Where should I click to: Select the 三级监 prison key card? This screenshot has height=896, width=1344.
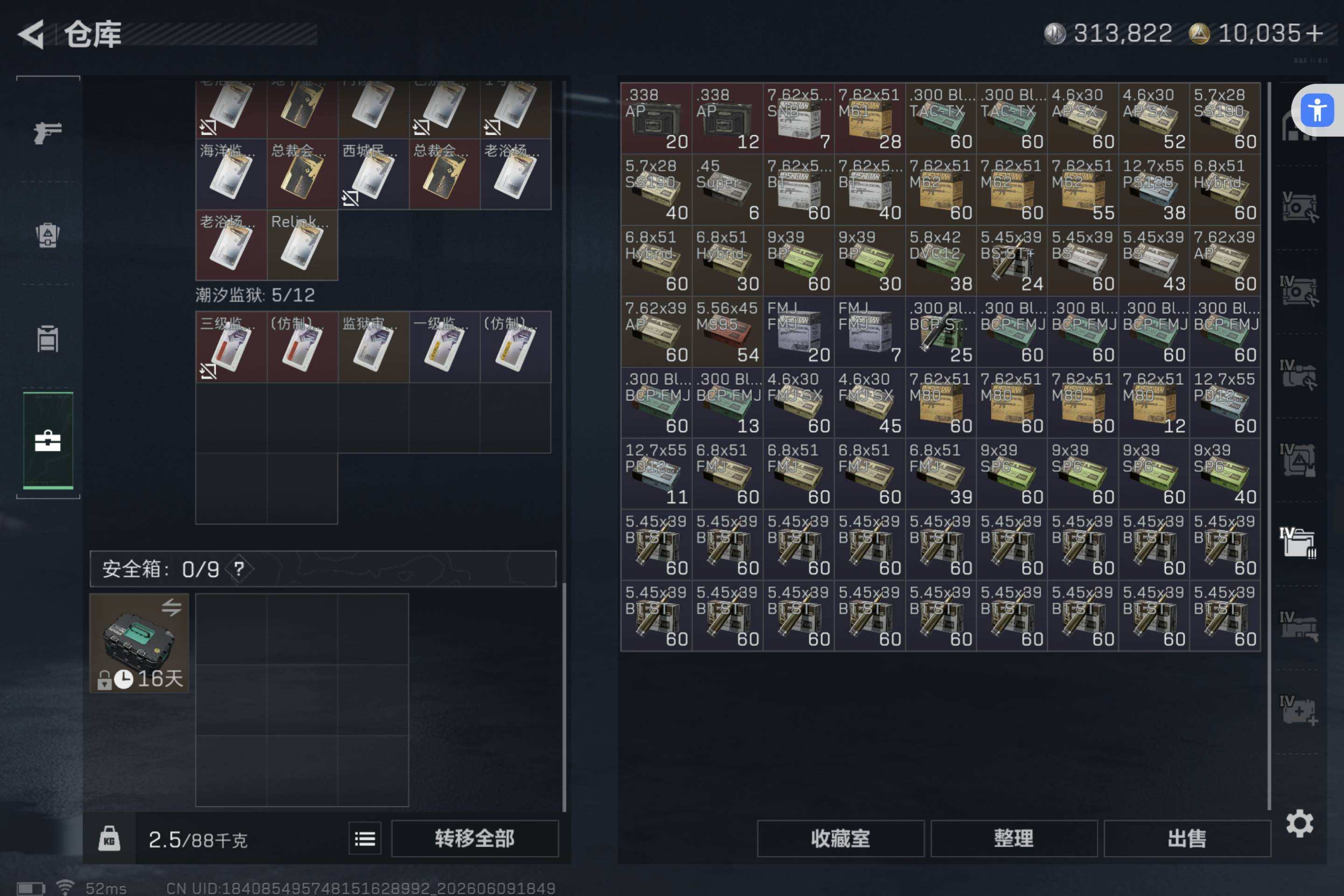[231, 347]
